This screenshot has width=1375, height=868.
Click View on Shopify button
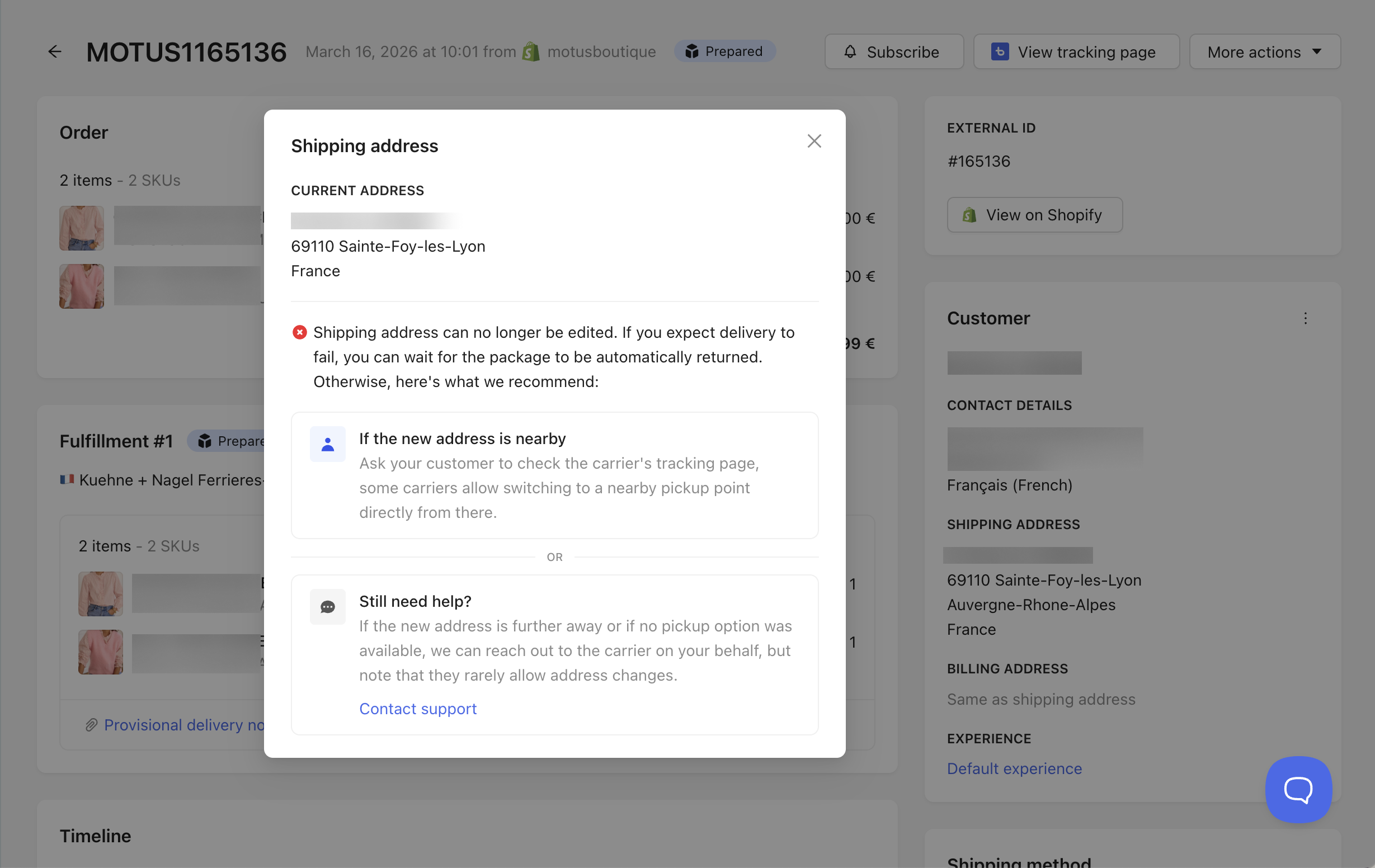pos(1034,215)
